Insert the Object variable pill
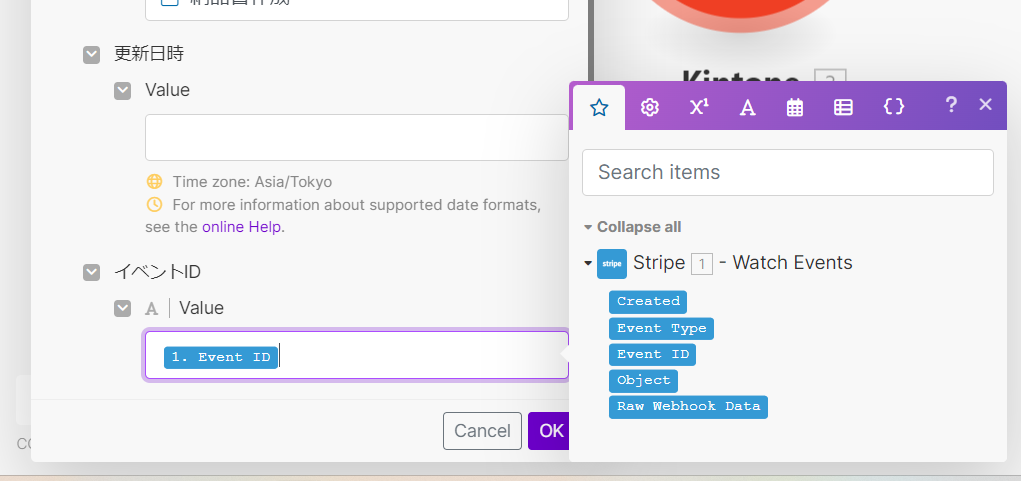The width and height of the screenshot is (1021, 481). (643, 380)
